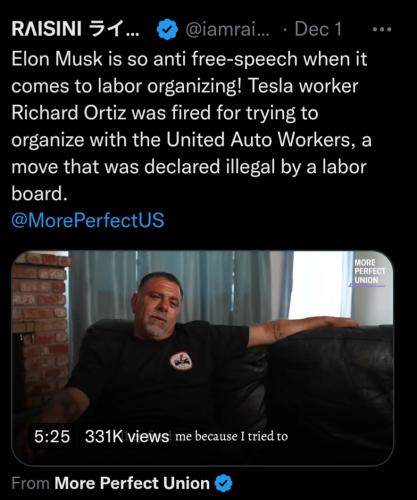Click the "From" label below the video
This screenshot has height=500, width=417.
click(x=30, y=483)
